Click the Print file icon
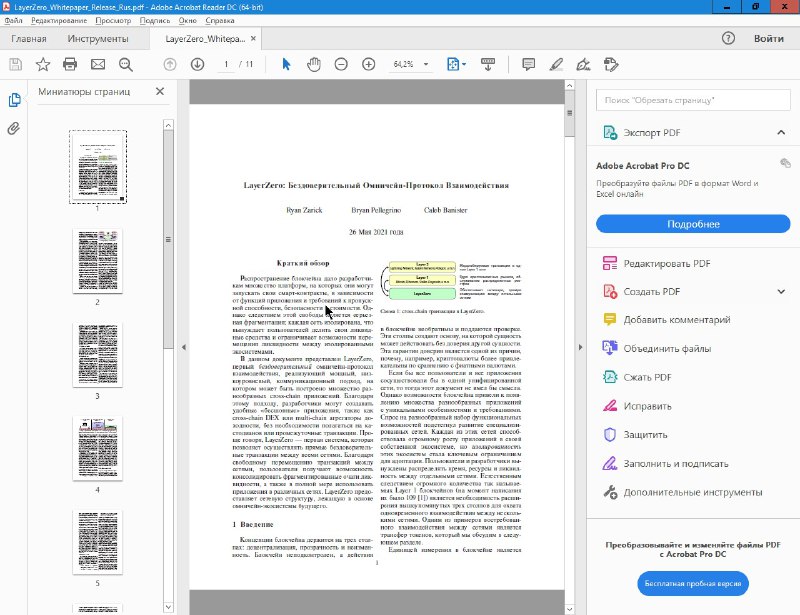Screen dimensions: 800x615 click(70, 64)
